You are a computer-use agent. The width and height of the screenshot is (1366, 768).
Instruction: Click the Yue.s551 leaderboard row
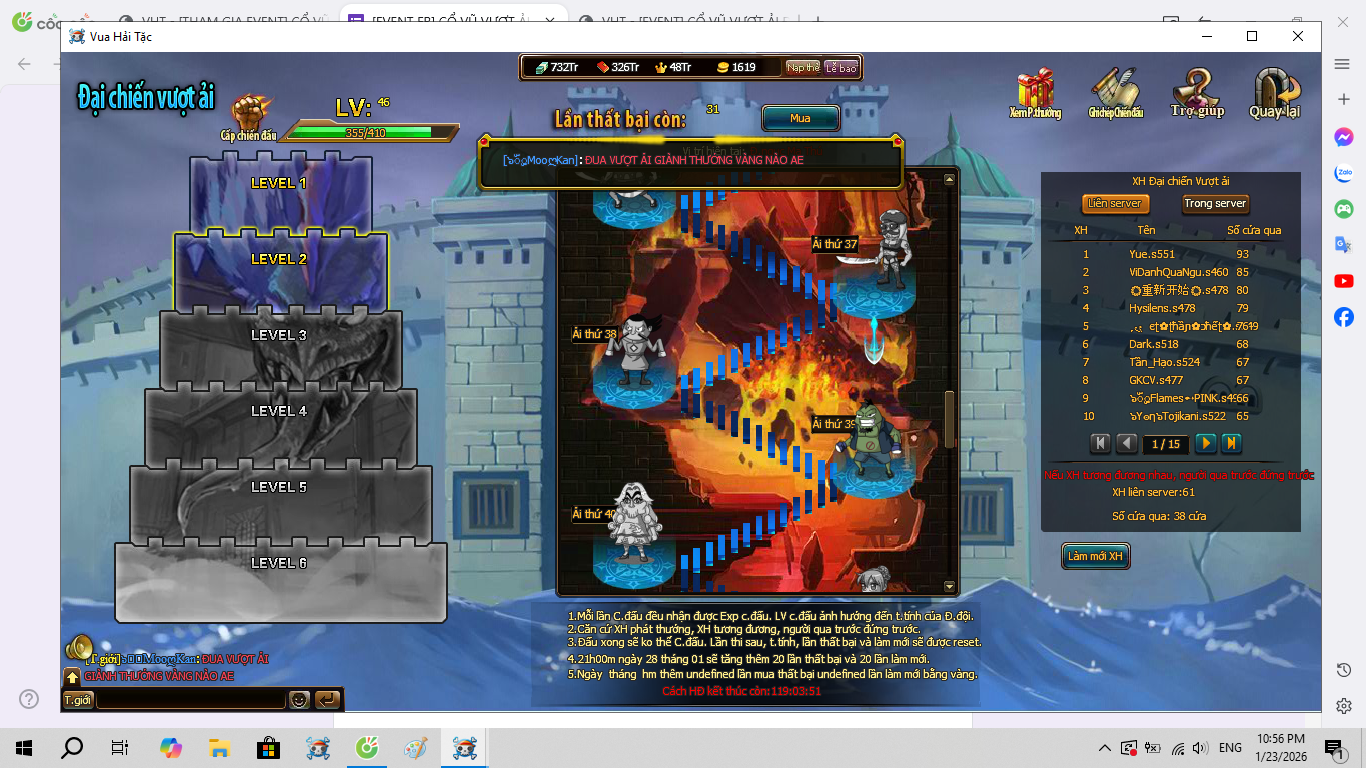tap(1170, 254)
